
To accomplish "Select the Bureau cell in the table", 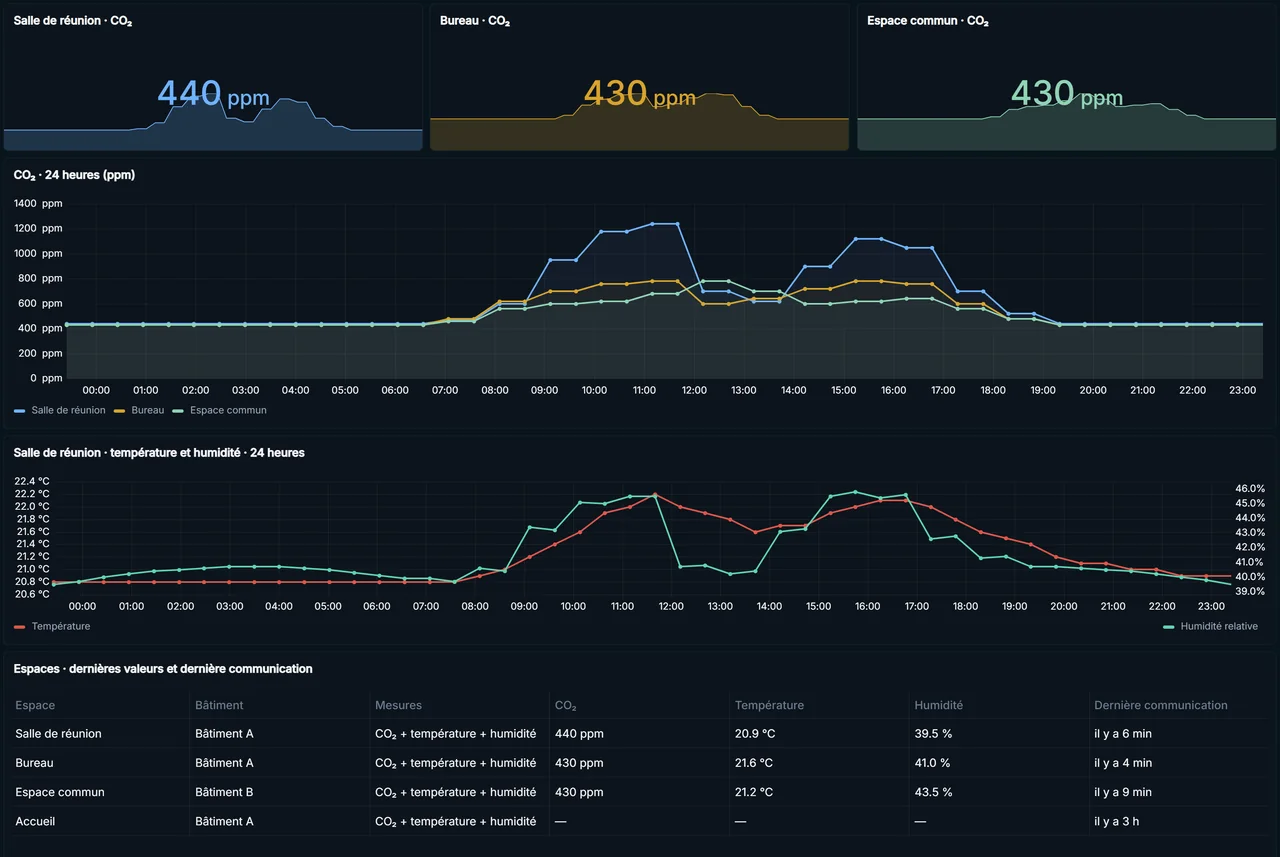I will 34,763.
